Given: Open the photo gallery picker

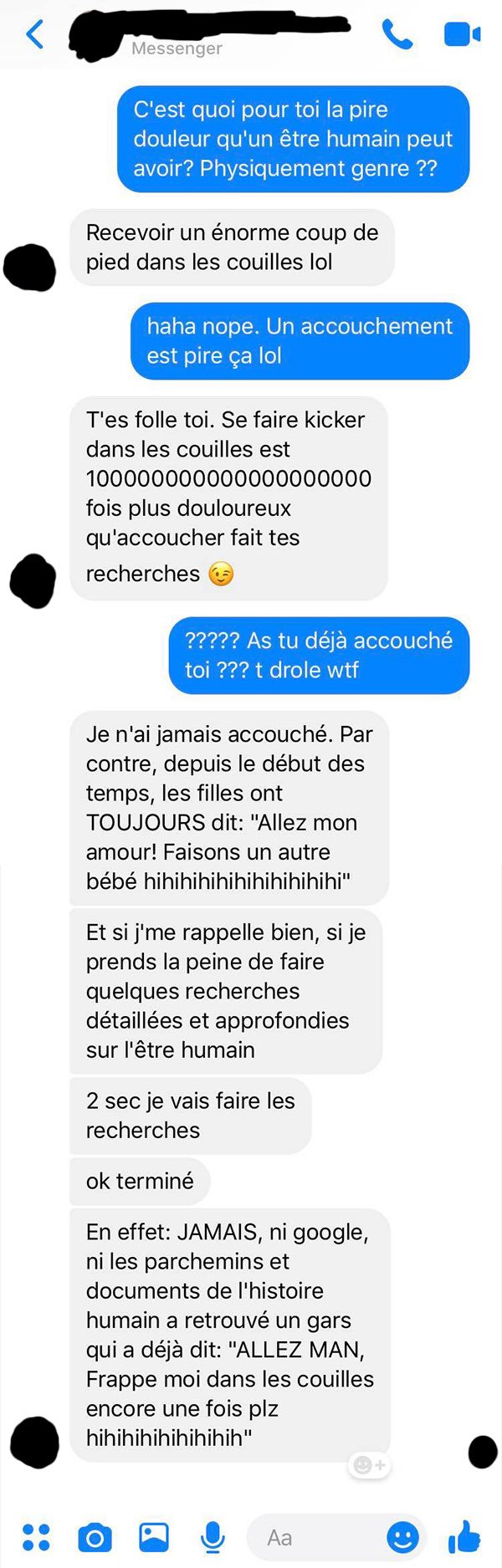Looking at the screenshot, I should click(x=154, y=1537).
